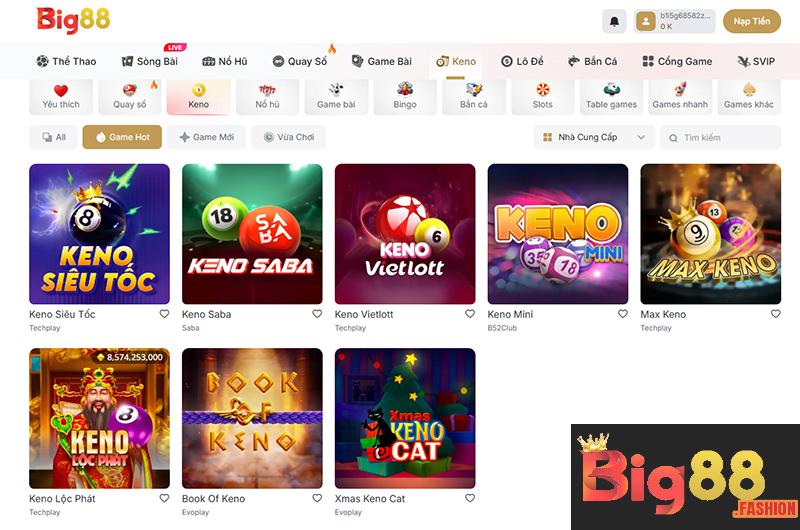800x530 pixels.
Task: Open the Keno Mini game thumbnail
Action: pyautogui.click(x=557, y=234)
